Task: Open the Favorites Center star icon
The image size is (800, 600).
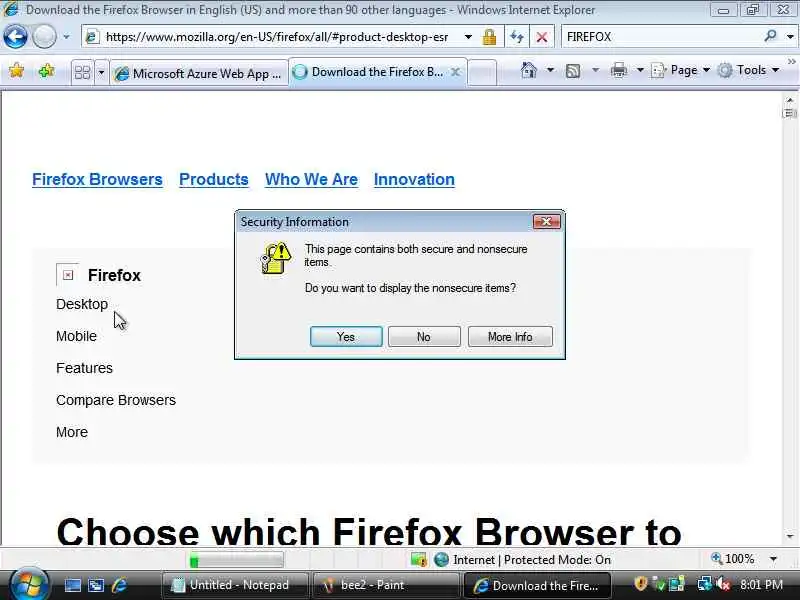Action: click(x=16, y=70)
